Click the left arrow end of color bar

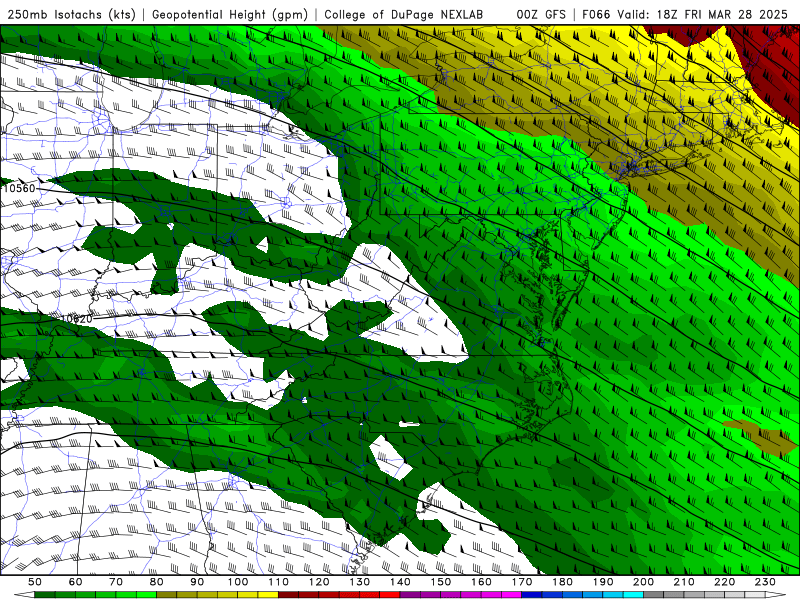click(x=24, y=595)
